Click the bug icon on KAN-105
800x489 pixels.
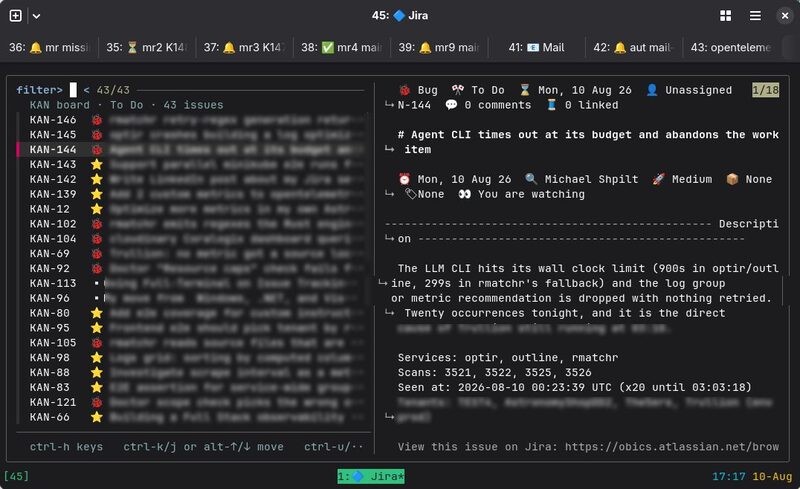click(x=96, y=343)
